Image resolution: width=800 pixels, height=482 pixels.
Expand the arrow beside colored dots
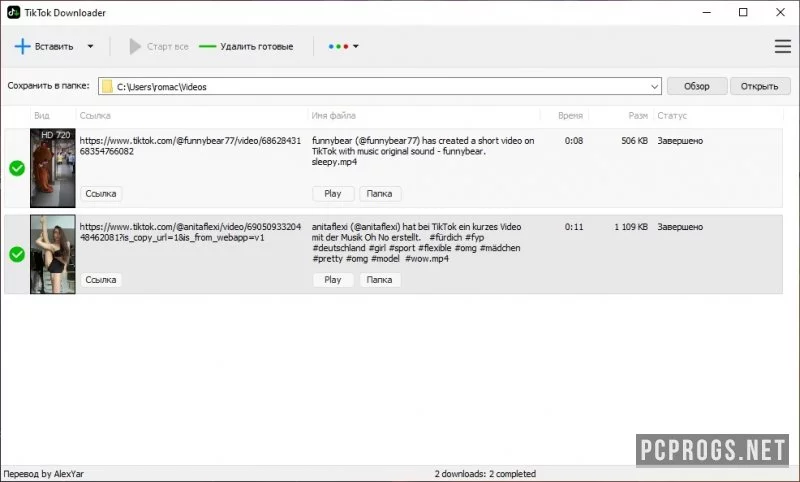click(x=356, y=46)
